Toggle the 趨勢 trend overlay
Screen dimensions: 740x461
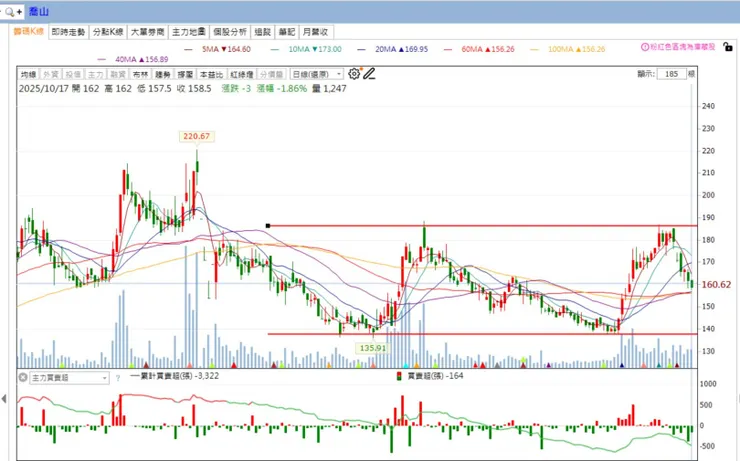163,75
